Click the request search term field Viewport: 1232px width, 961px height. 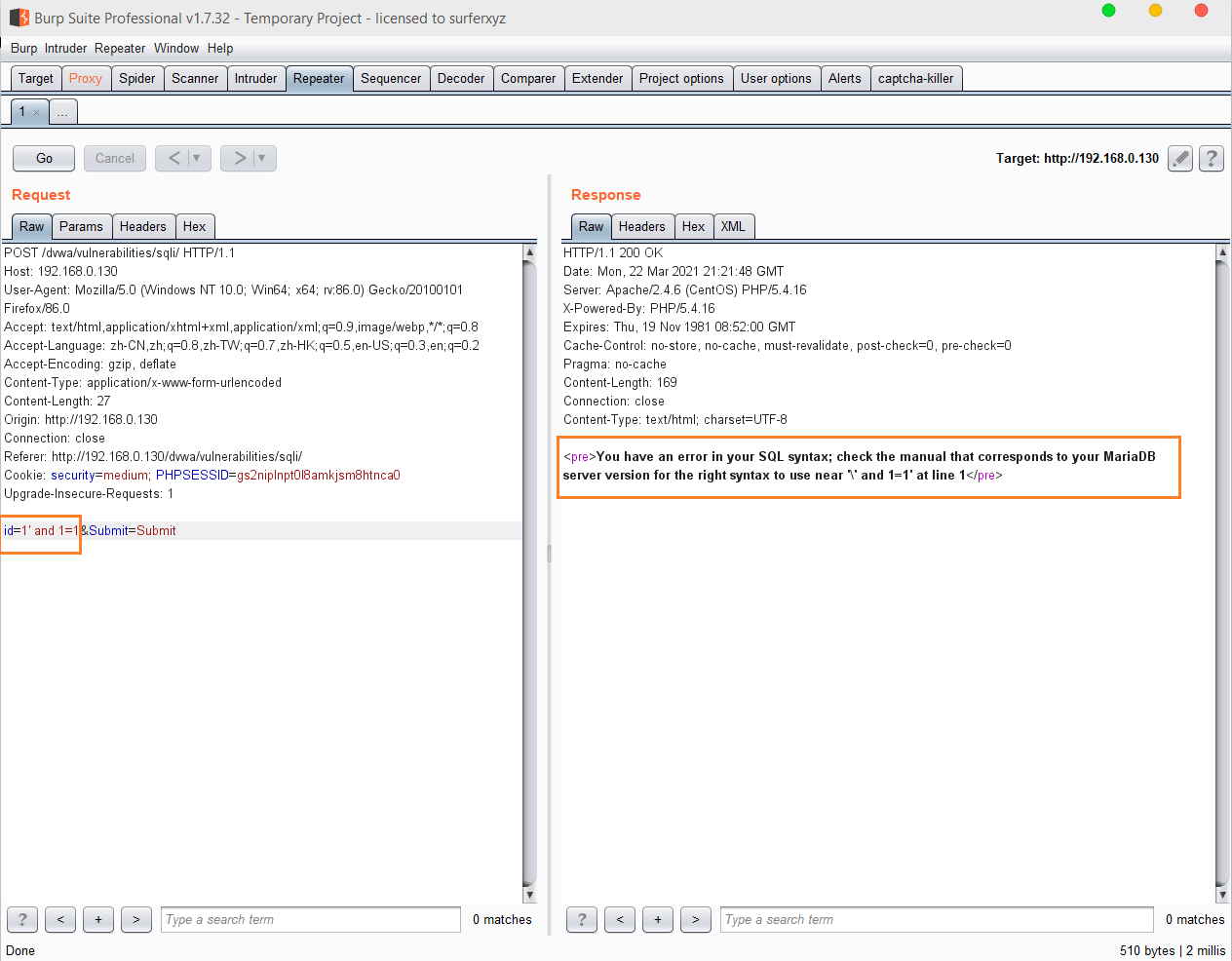(x=311, y=919)
